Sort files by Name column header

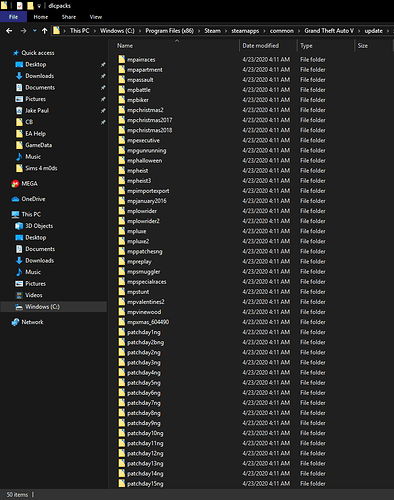pos(125,46)
